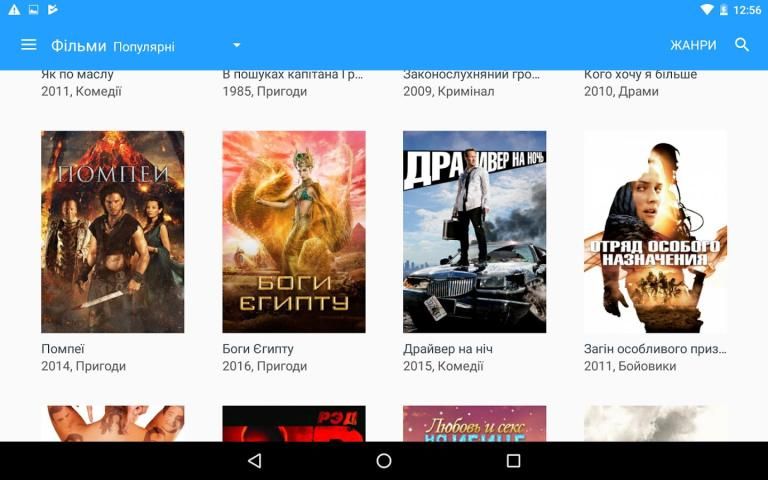Open the recent apps square button
This screenshot has height=480, width=768.
tap(513, 461)
